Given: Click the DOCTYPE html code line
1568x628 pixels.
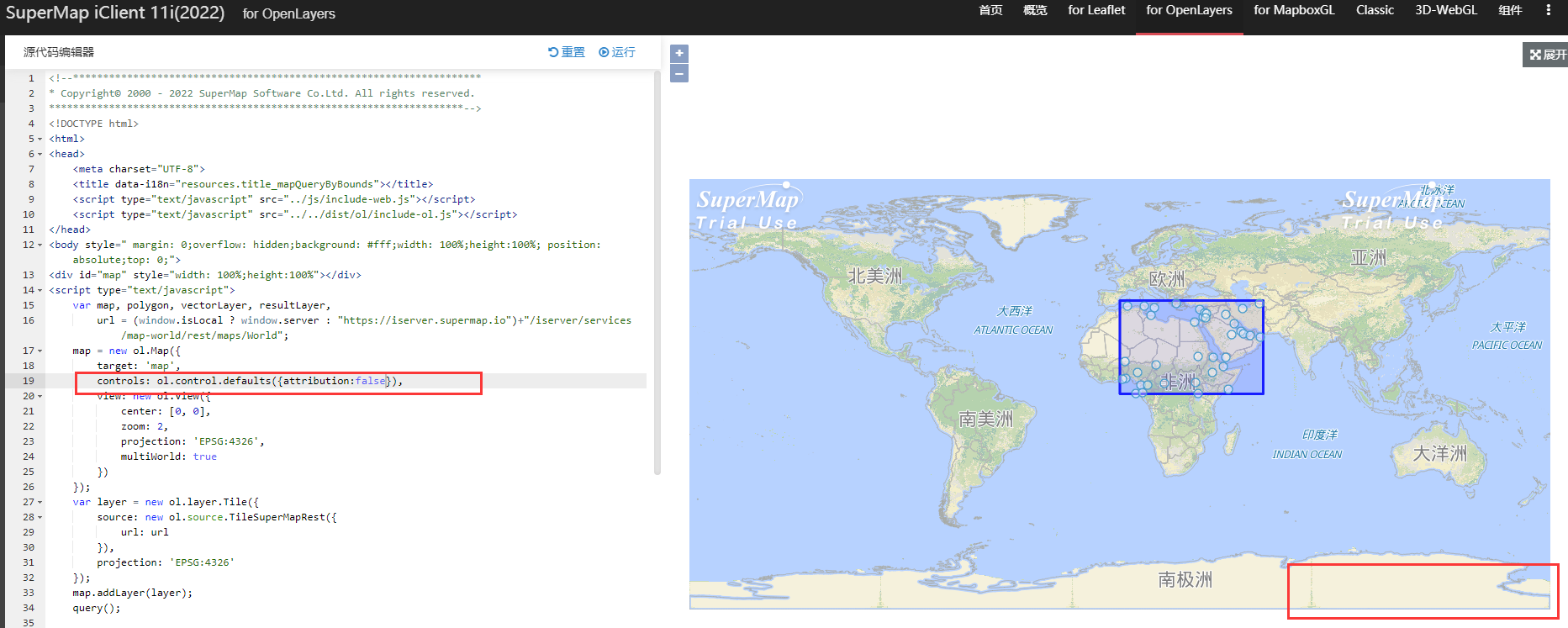Looking at the screenshot, I should (x=93, y=124).
